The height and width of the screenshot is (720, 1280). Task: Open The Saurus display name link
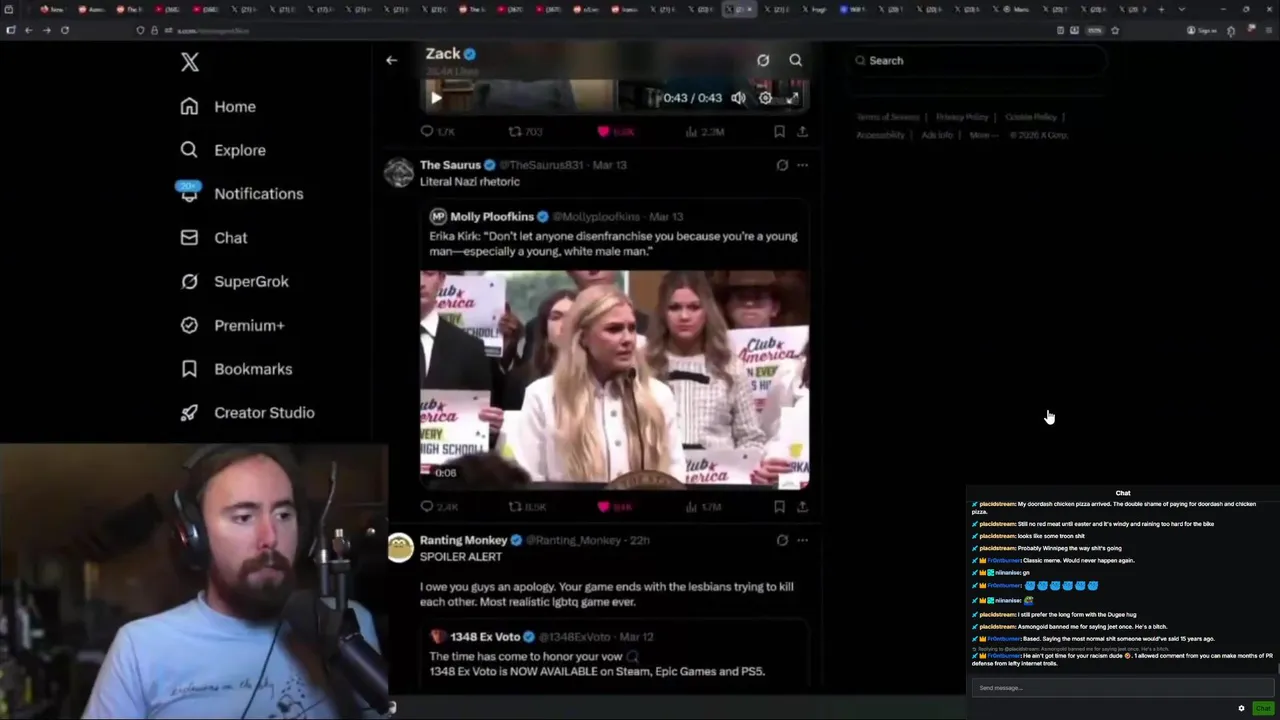click(450, 165)
